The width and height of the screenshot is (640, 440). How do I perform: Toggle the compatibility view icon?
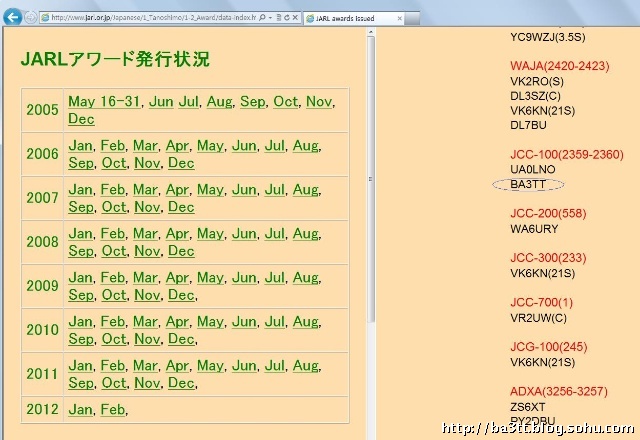pos(279,18)
